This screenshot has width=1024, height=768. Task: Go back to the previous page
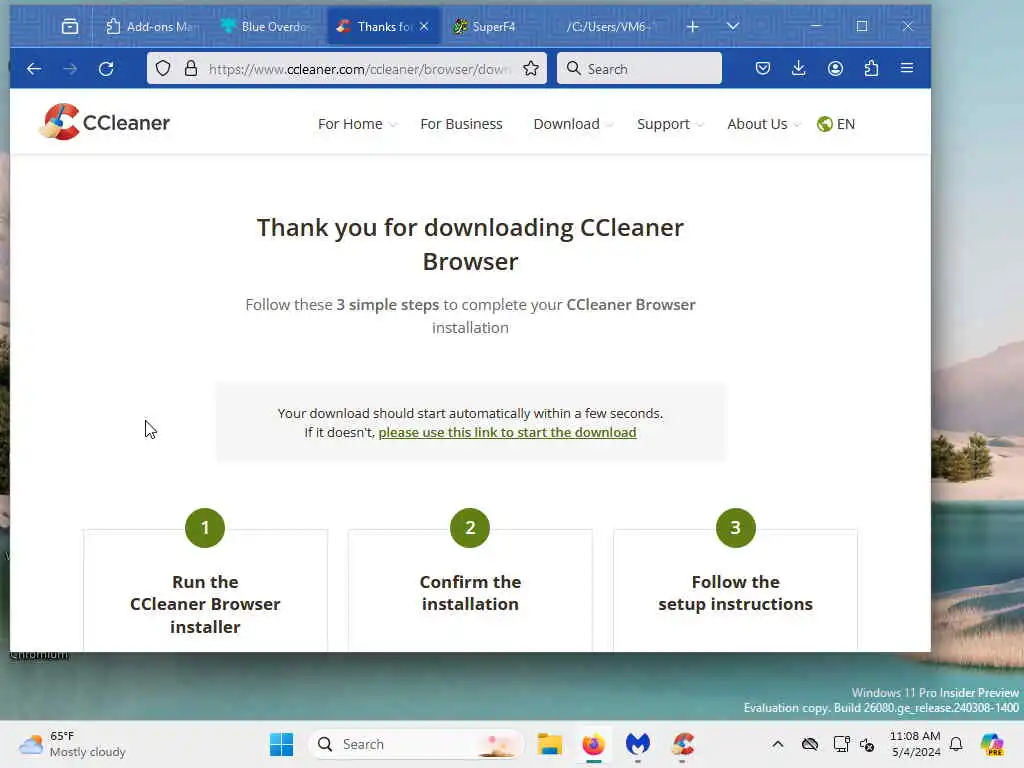[x=34, y=69]
